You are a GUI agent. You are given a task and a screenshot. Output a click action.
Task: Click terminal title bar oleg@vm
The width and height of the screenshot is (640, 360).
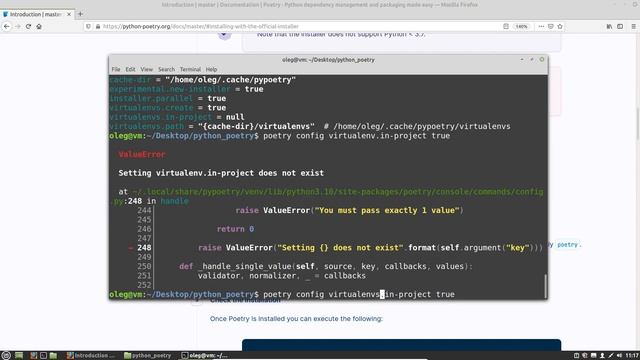coord(328,60)
